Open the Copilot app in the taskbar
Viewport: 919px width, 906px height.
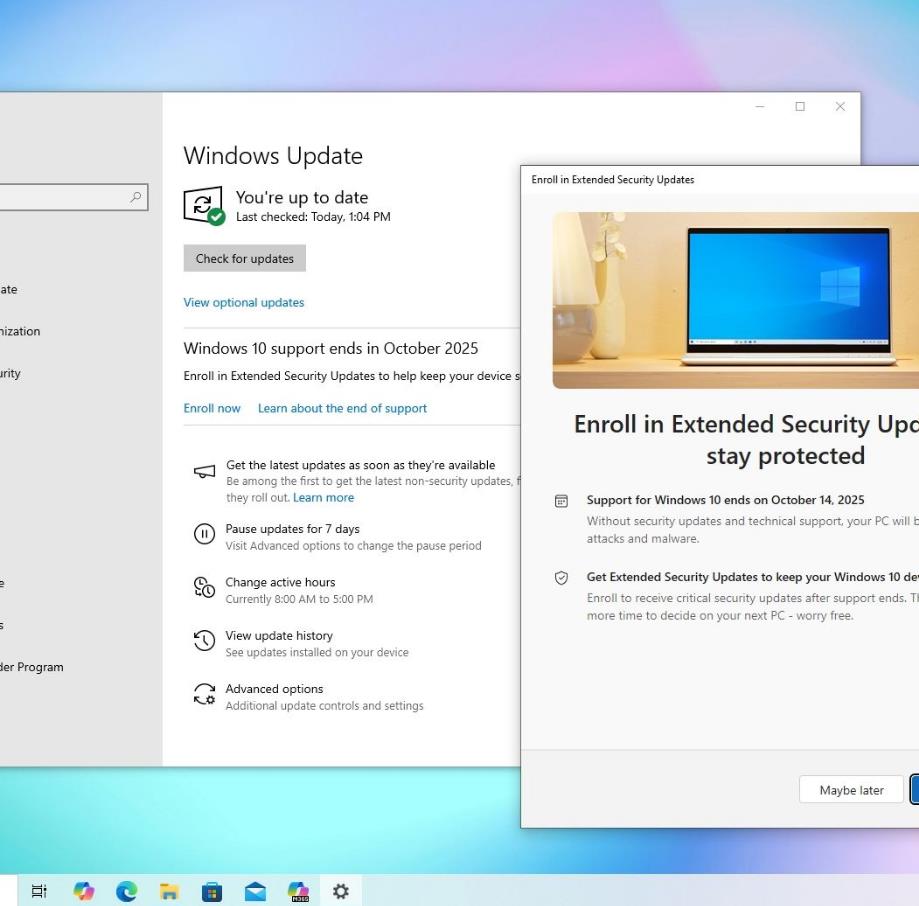click(83, 891)
